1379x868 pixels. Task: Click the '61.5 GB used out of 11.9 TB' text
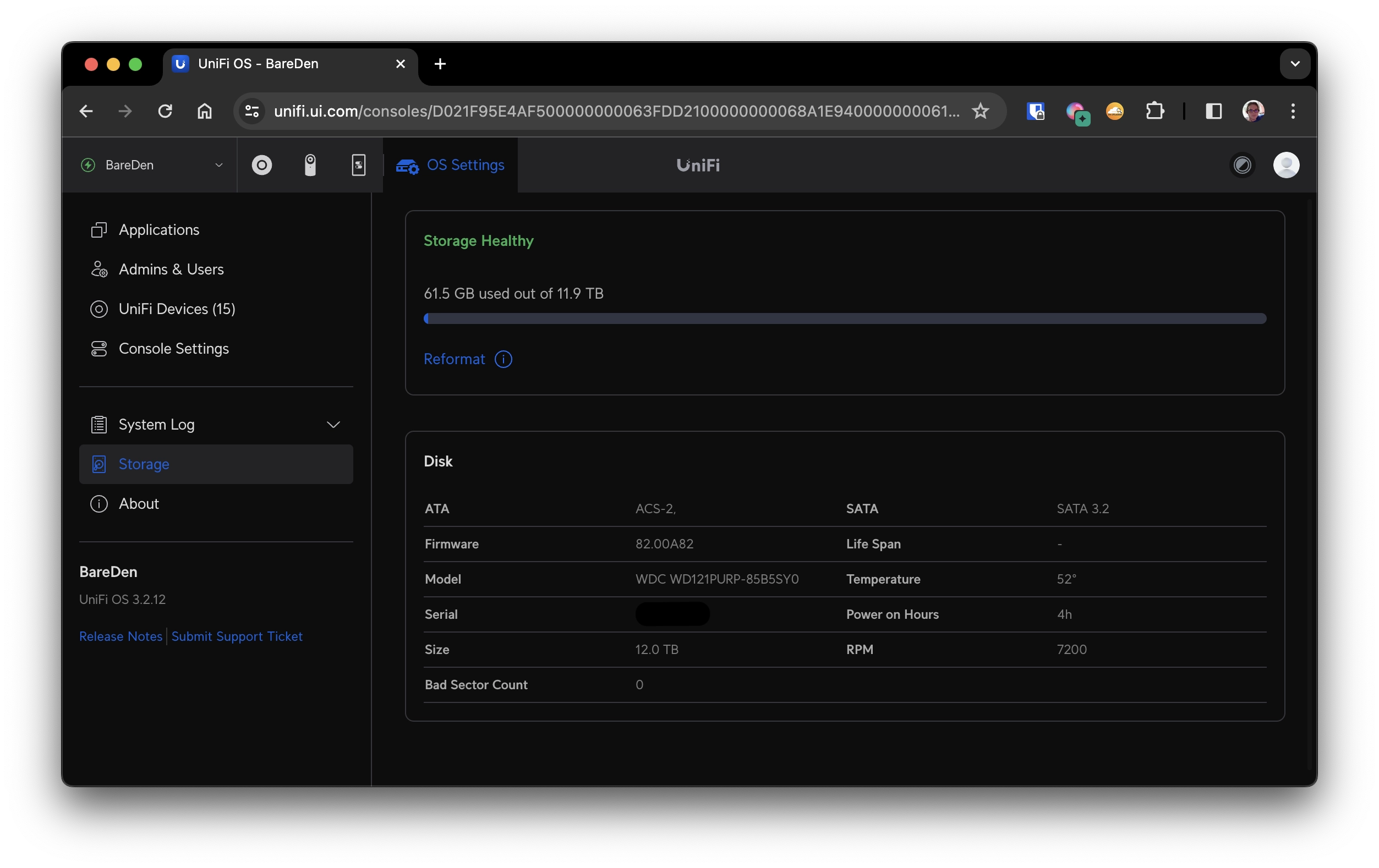(x=513, y=293)
